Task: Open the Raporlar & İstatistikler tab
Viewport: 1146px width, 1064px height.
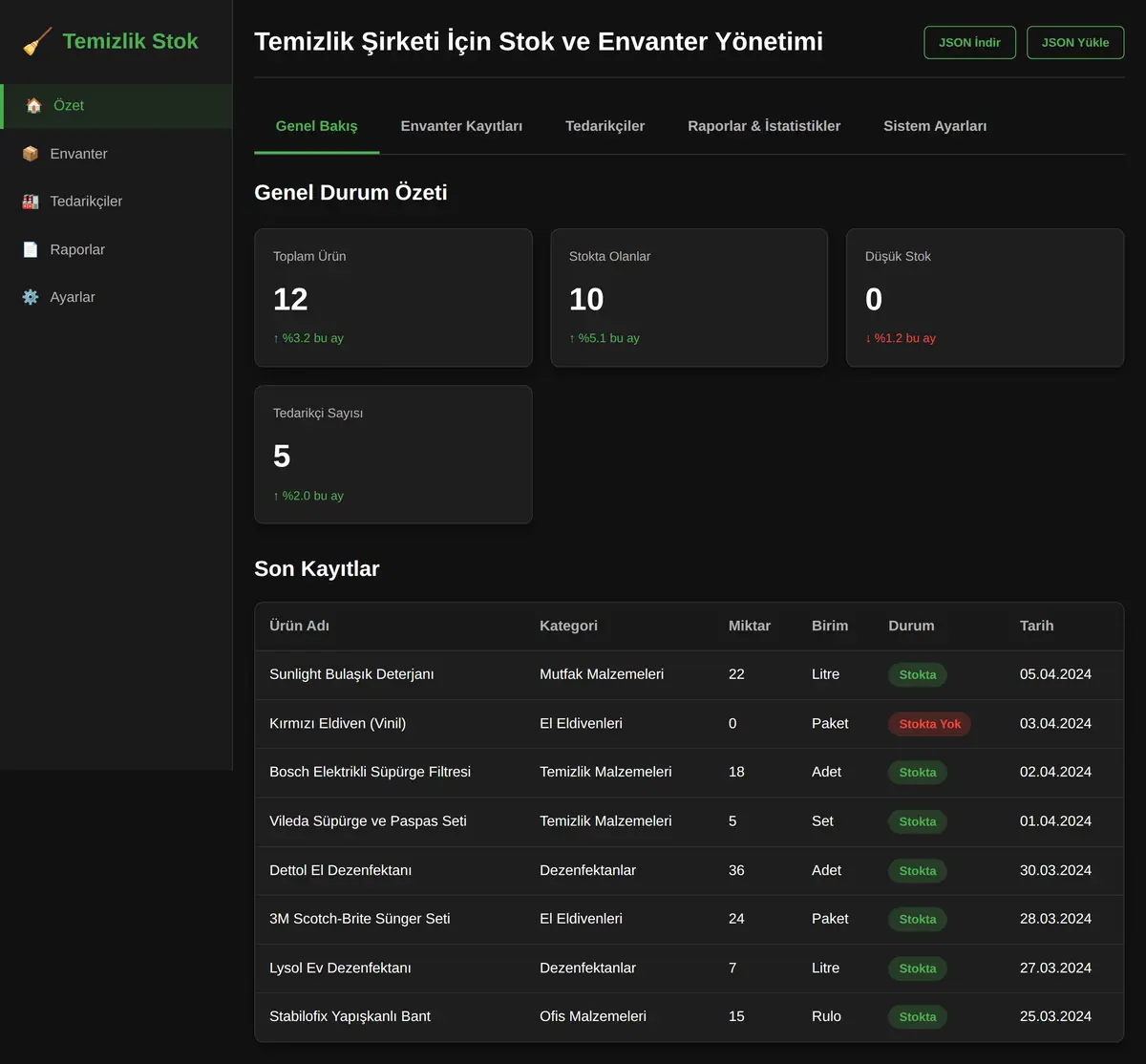Action: pos(764,126)
